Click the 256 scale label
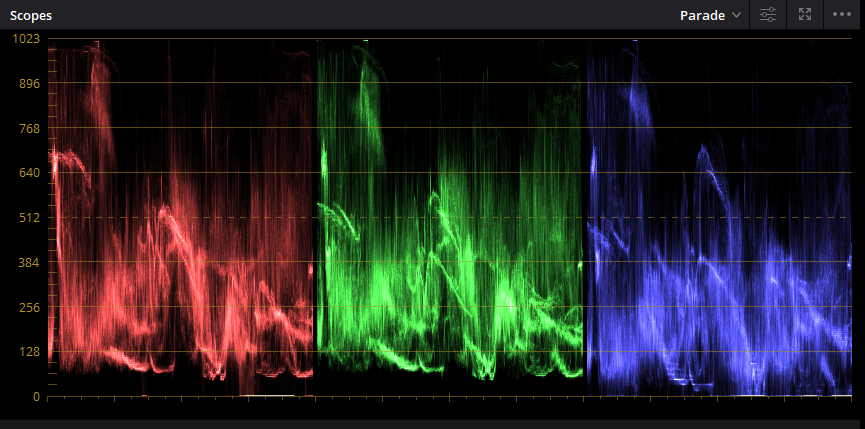The width and height of the screenshot is (865, 429). pyautogui.click(x=30, y=307)
